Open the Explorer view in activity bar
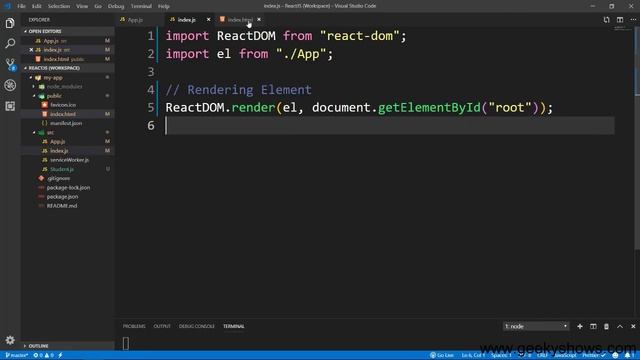 pyautogui.click(x=10, y=23)
